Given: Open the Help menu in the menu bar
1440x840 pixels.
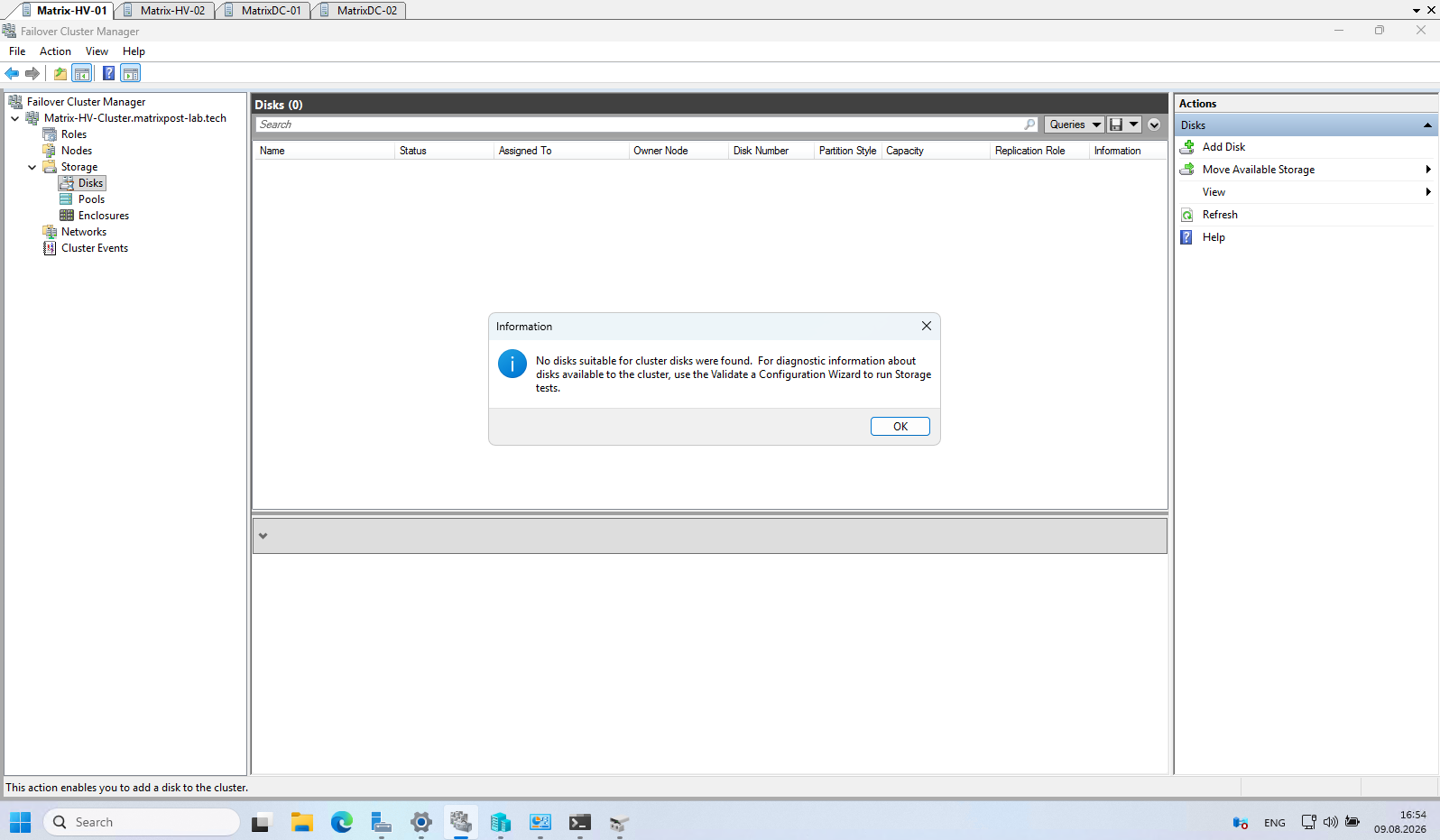Looking at the screenshot, I should click(134, 51).
